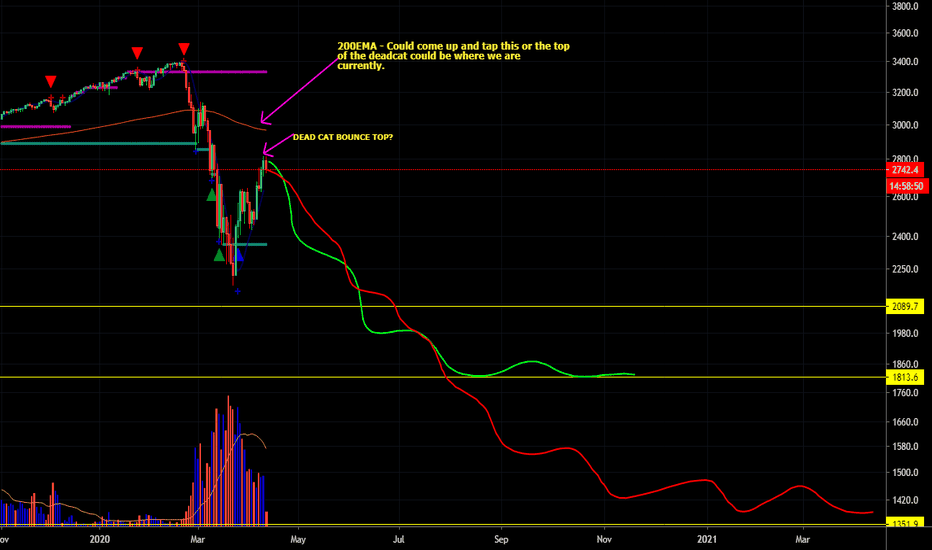The height and width of the screenshot is (550, 932).
Task: Click the Nov label before 2021
Action: [604, 540]
